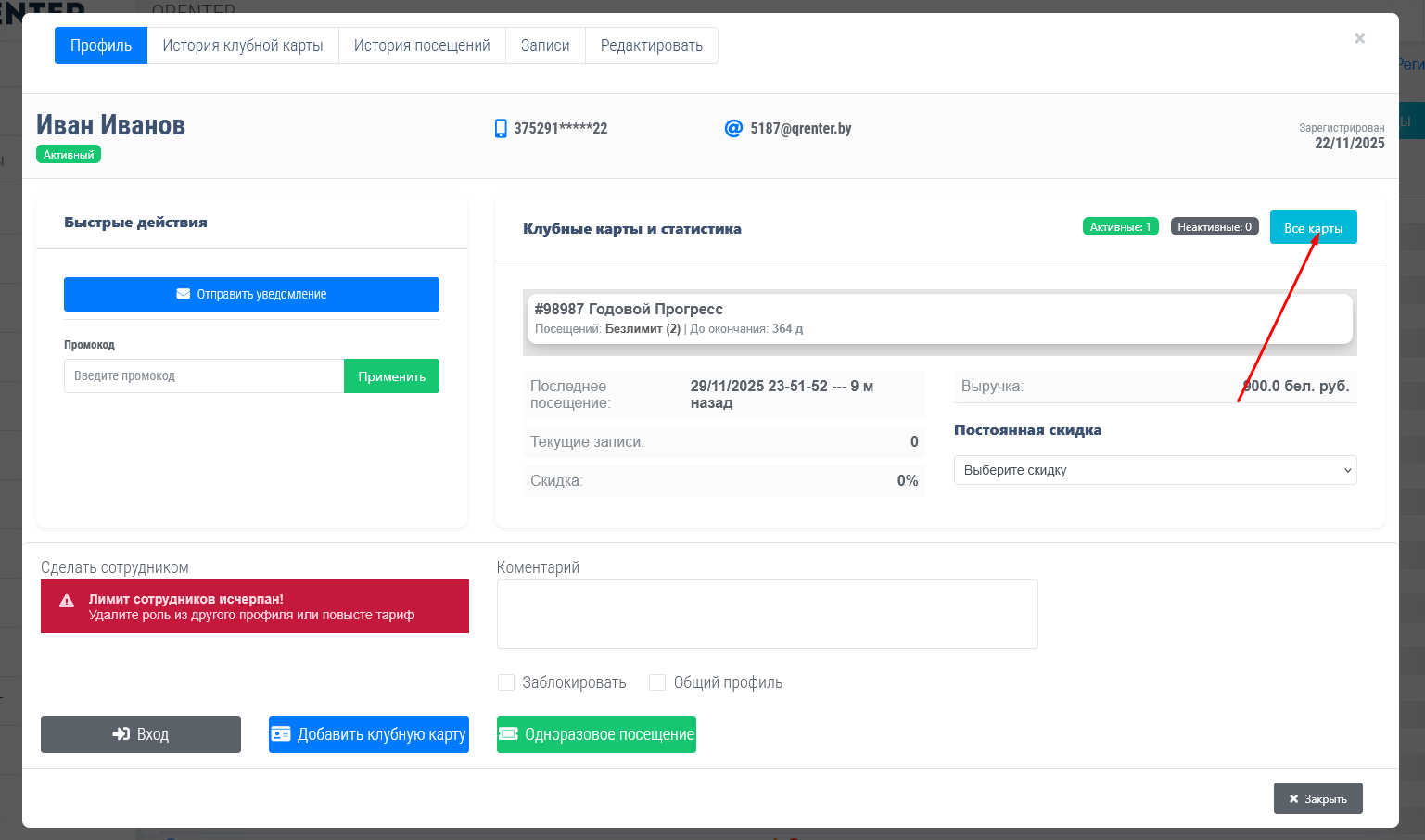This screenshot has width=1425, height=840.
Task: Click the Введите промокод input field
Action: click(204, 376)
